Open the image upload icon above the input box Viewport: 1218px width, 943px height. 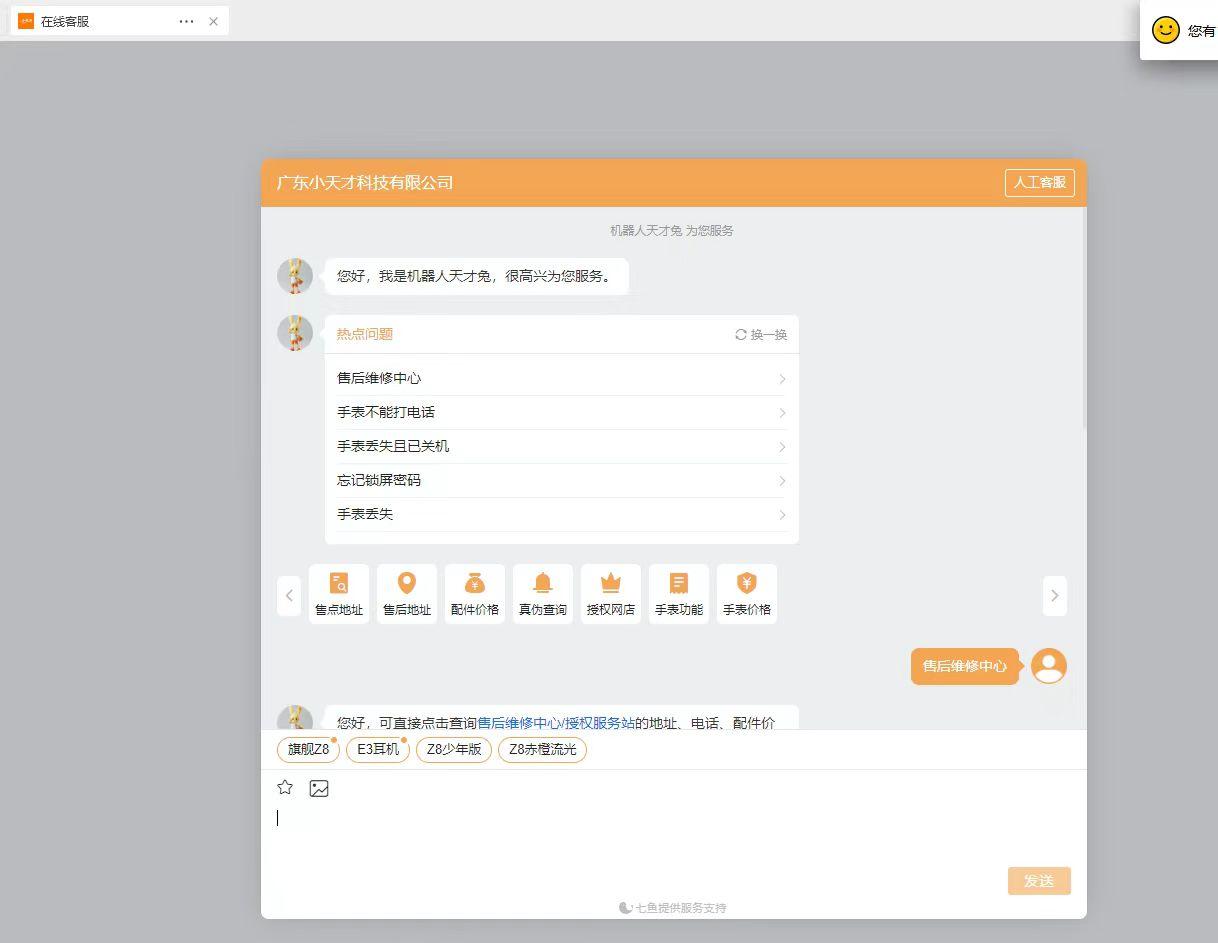[319, 788]
